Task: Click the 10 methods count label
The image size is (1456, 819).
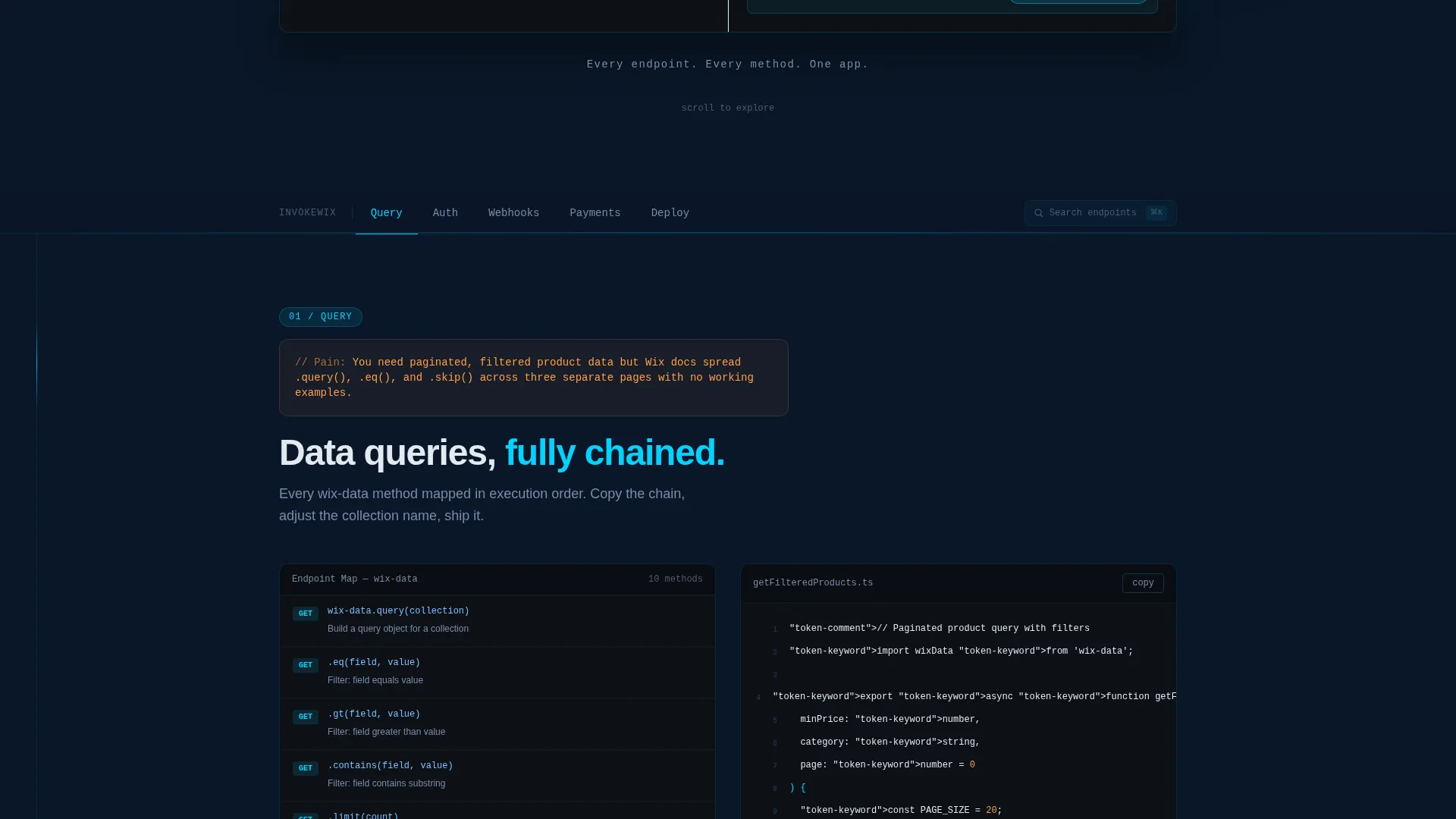Action: pos(675,579)
